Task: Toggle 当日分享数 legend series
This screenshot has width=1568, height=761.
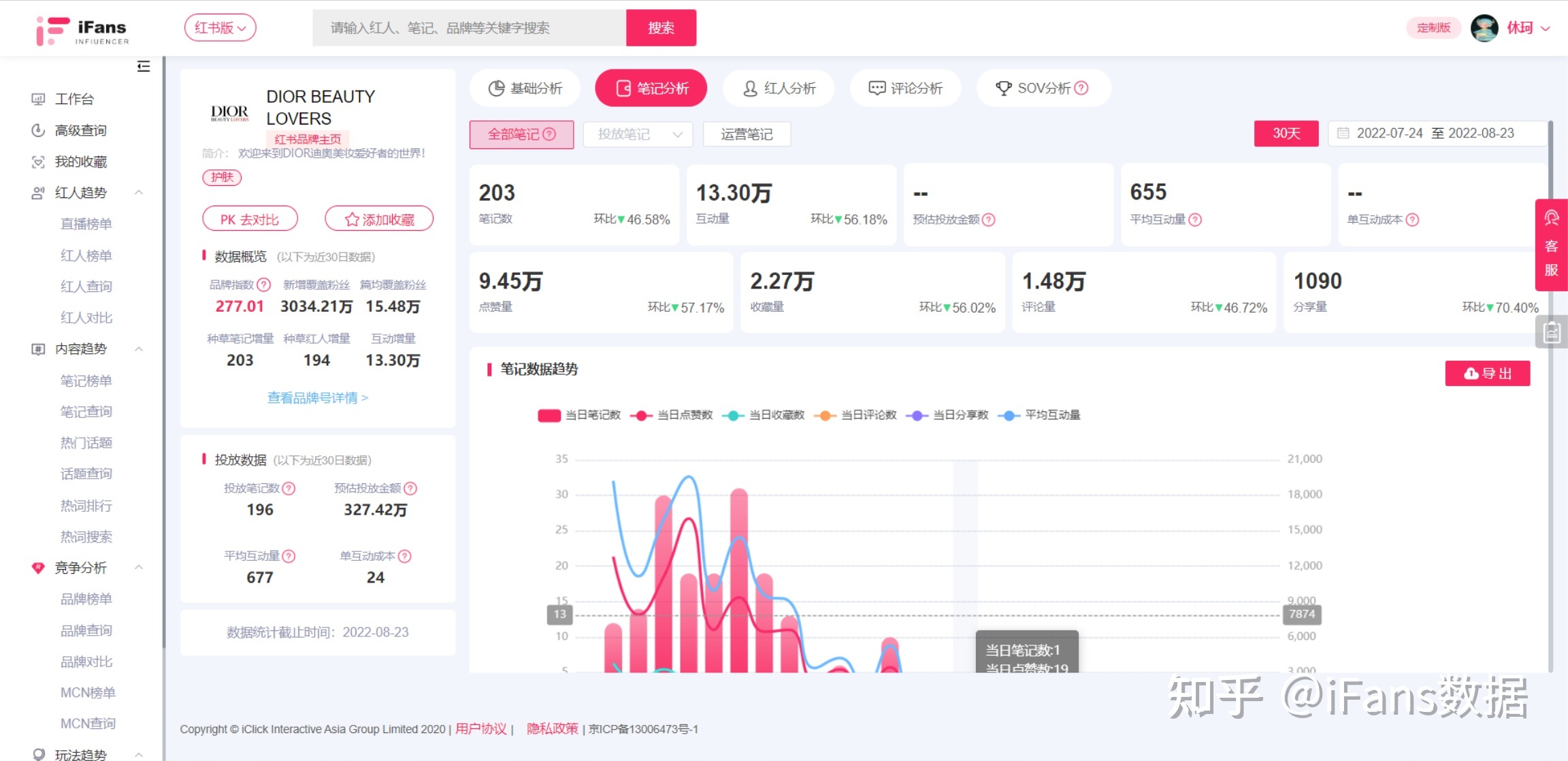Action: coord(947,415)
